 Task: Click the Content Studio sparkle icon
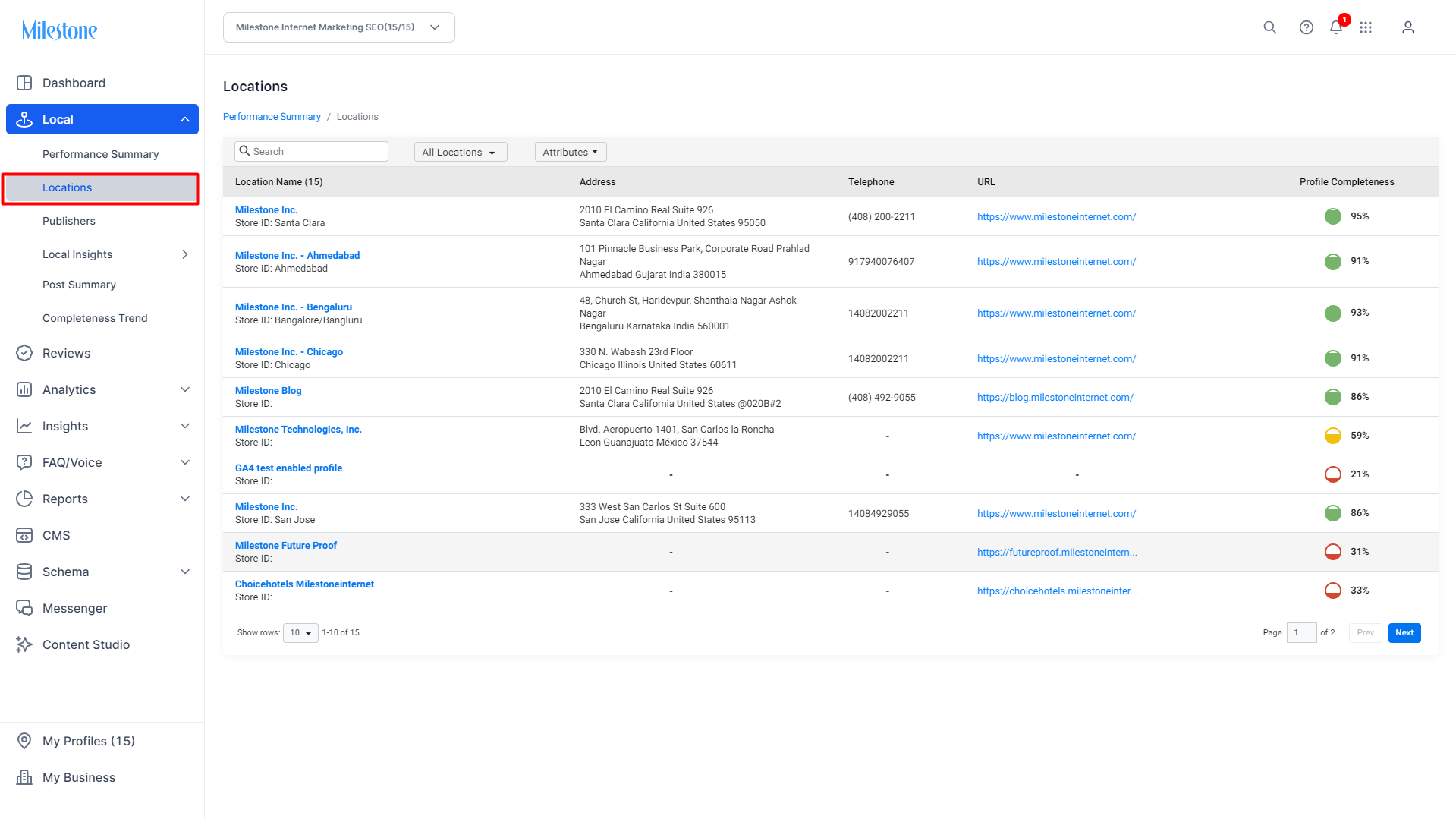24,644
